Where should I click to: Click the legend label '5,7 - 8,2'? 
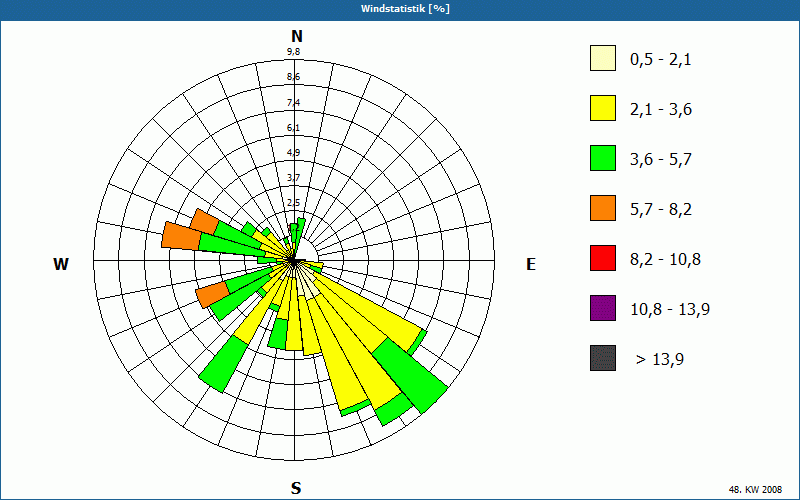(x=661, y=210)
